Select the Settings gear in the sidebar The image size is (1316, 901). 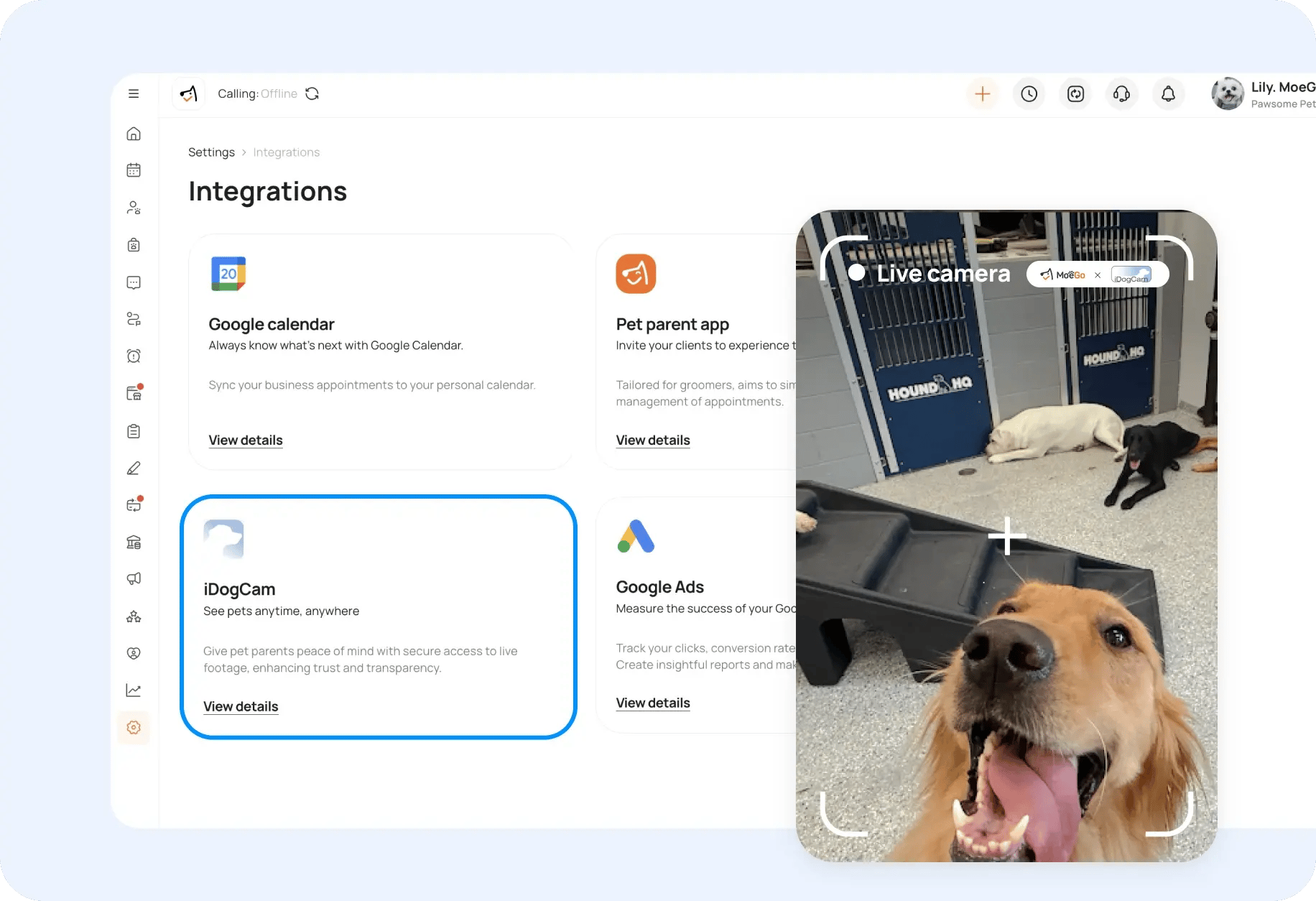(134, 727)
